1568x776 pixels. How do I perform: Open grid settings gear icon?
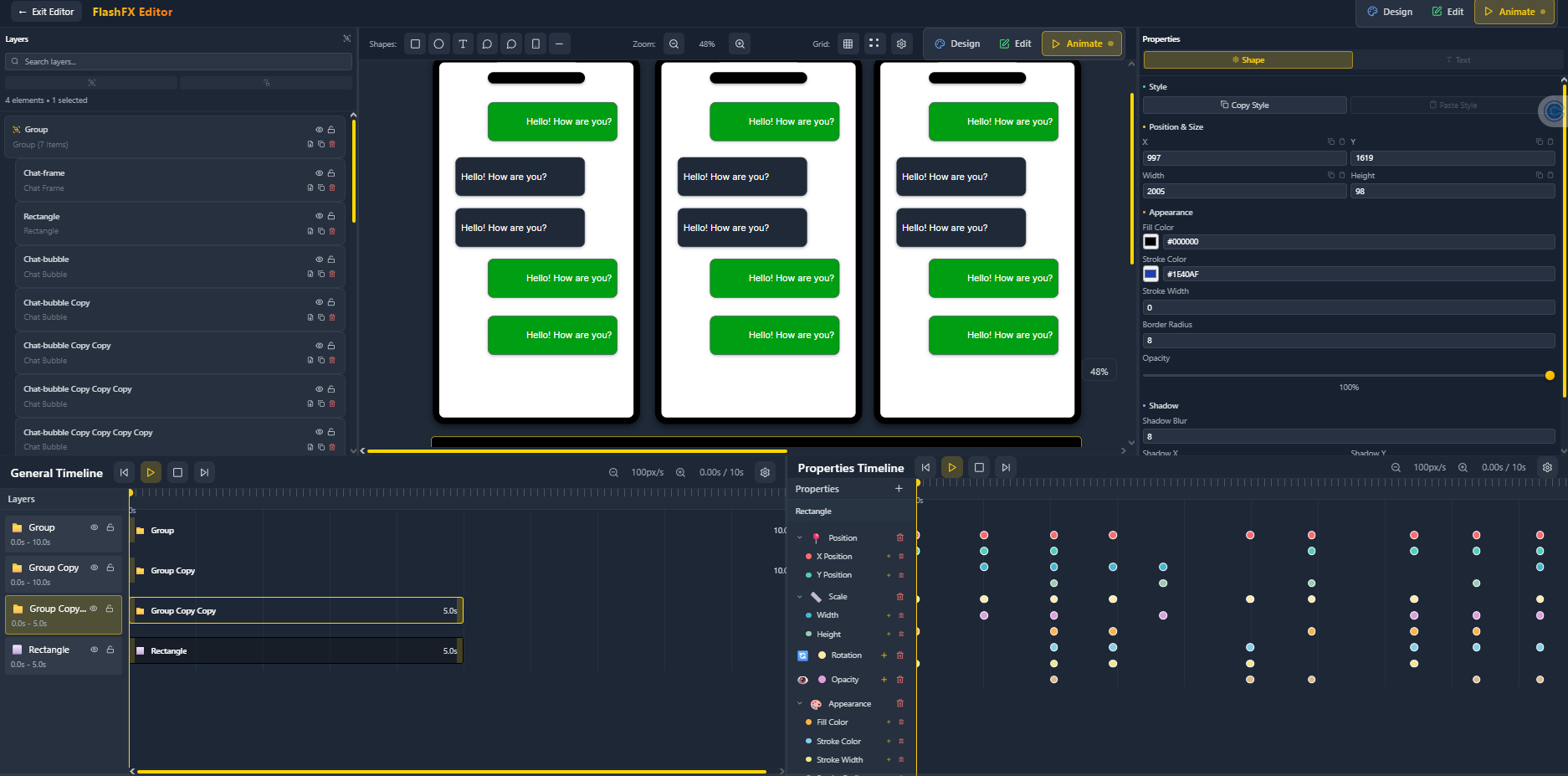(901, 44)
